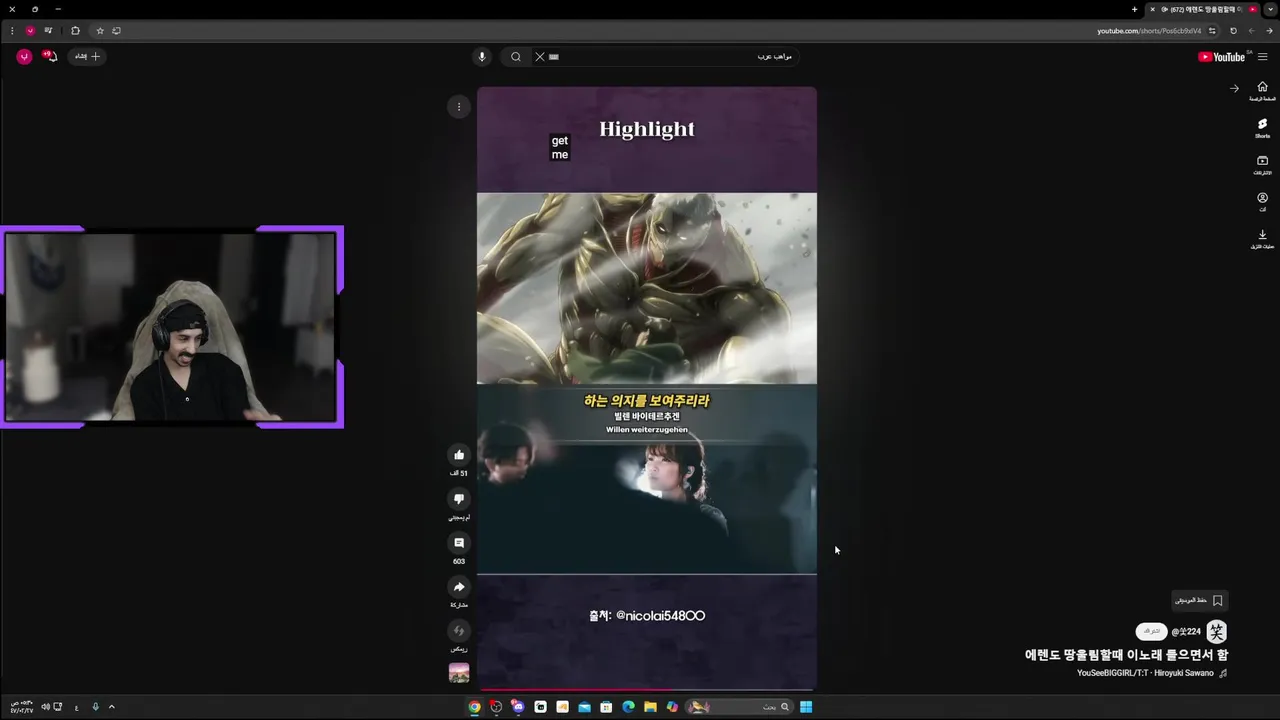
Task: Share the Short using the arrow icon
Action: [x=459, y=587]
